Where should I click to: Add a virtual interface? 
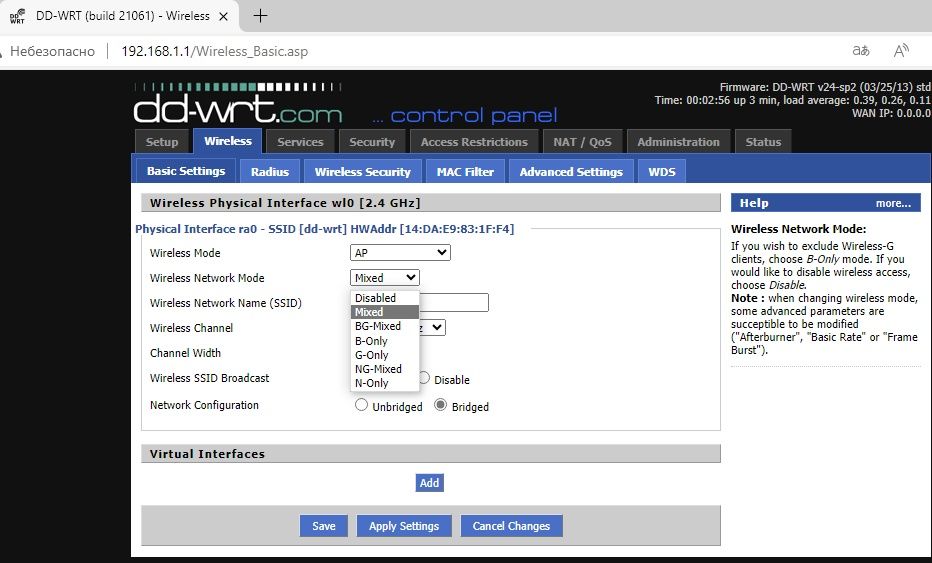tap(429, 483)
